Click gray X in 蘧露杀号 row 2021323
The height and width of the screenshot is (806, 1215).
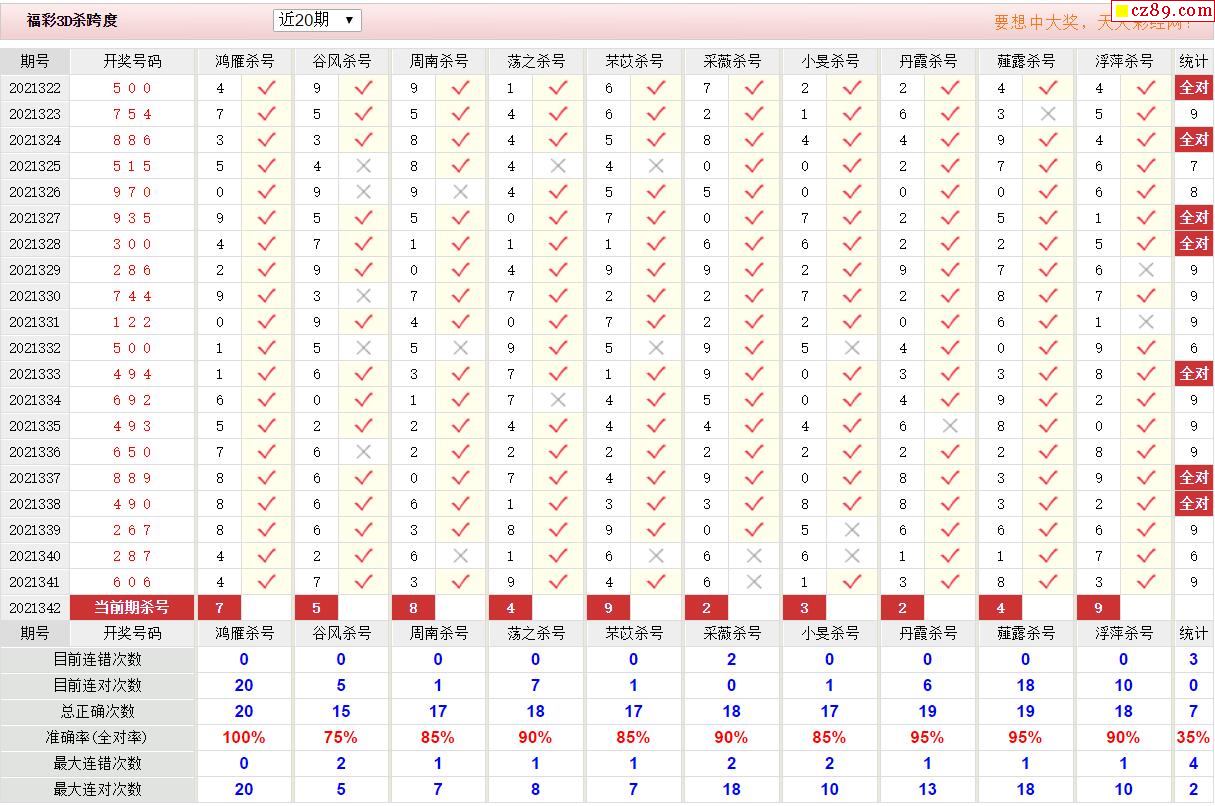(x=1048, y=114)
